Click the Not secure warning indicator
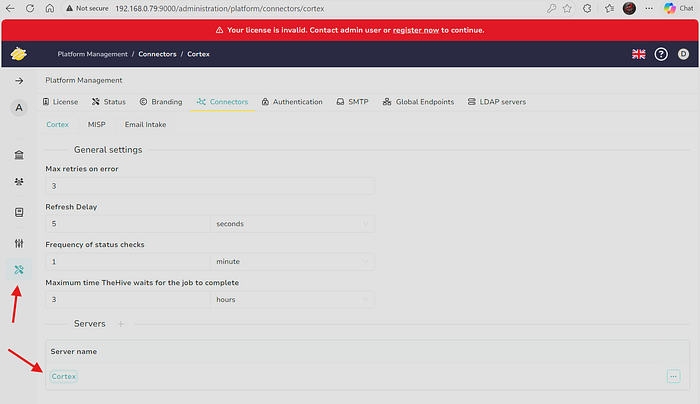This screenshot has height=404, width=700. 87,8
